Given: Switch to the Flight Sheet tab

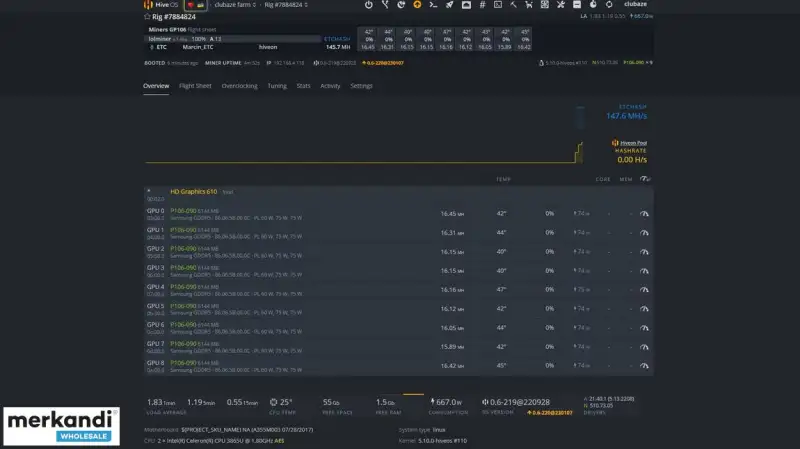Looking at the screenshot, I should pyautogui.click(x=195, y=86).
